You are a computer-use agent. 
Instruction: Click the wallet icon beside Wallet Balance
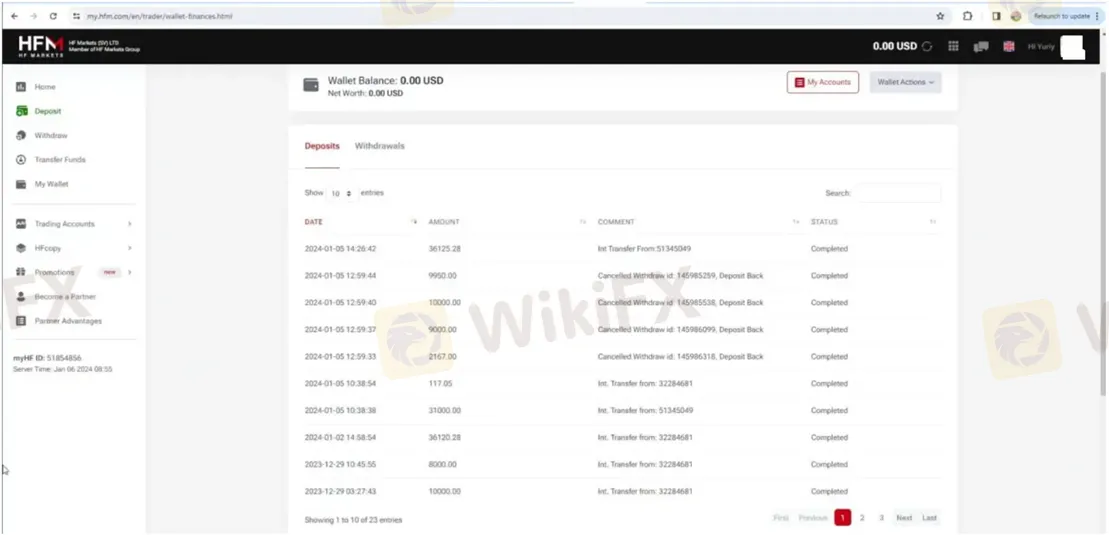(311, 85)
